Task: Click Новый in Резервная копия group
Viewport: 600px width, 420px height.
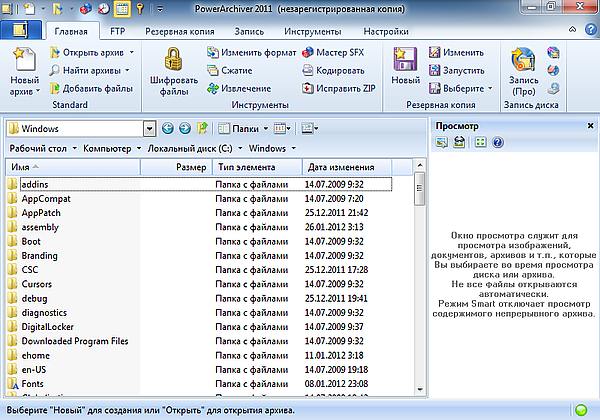Action: [405, 60]
